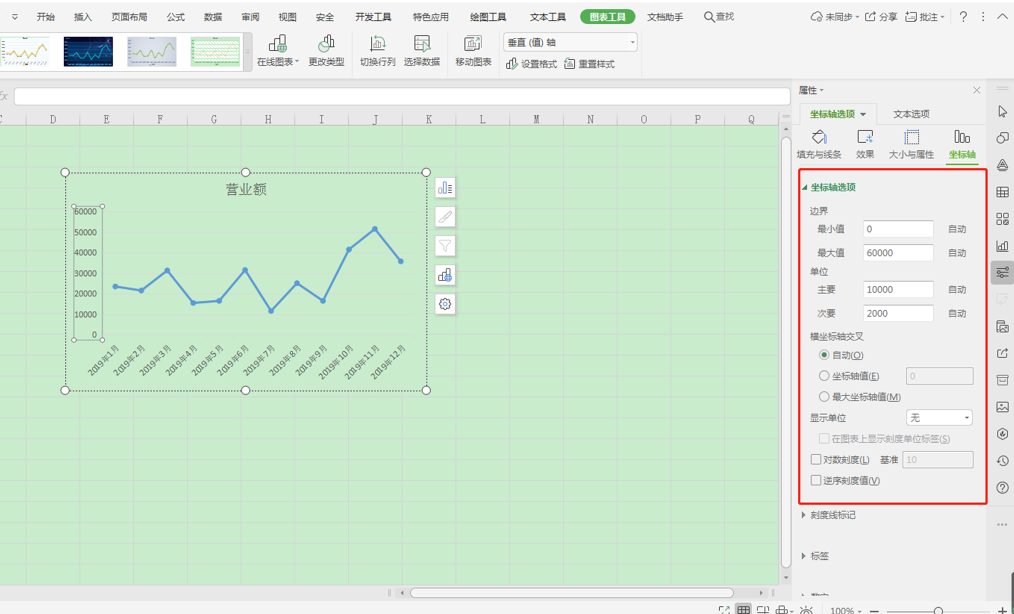Click the 最大值 input field showing 60000
Viewport: 1014px width, 614px height.
pos(896,252)
